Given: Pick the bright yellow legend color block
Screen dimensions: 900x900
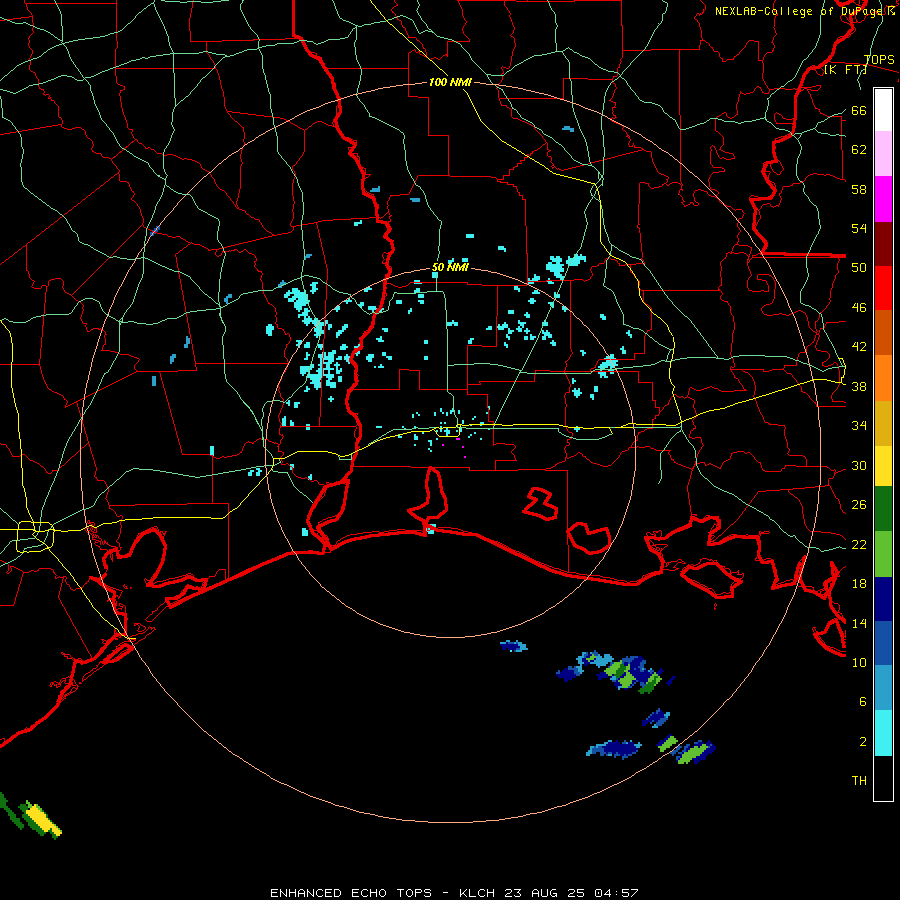Looking at the screenshot, I should [x=883, y=466].
